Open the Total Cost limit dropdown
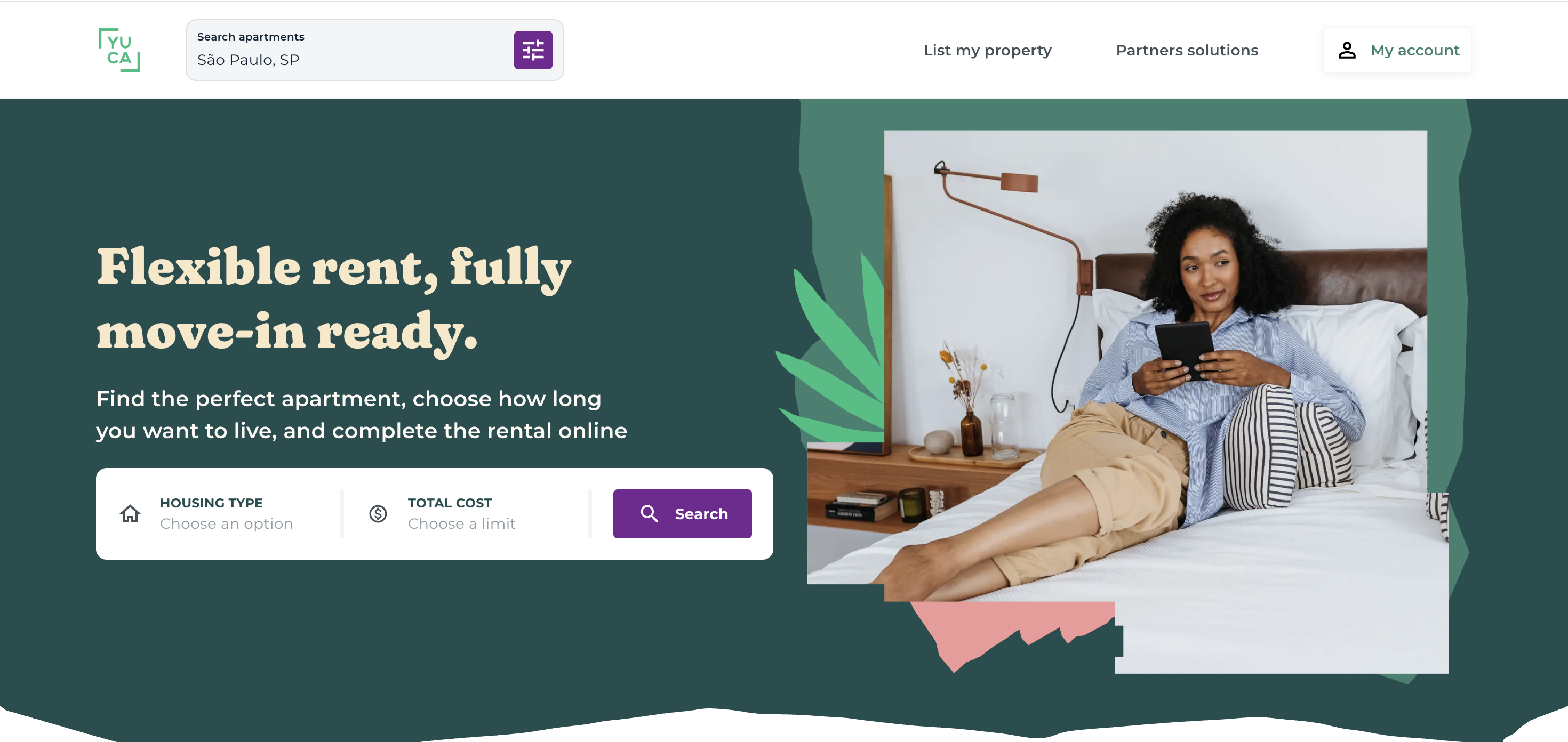The height and width of the screenshot is (742, 1568). [x=468, y=513]
